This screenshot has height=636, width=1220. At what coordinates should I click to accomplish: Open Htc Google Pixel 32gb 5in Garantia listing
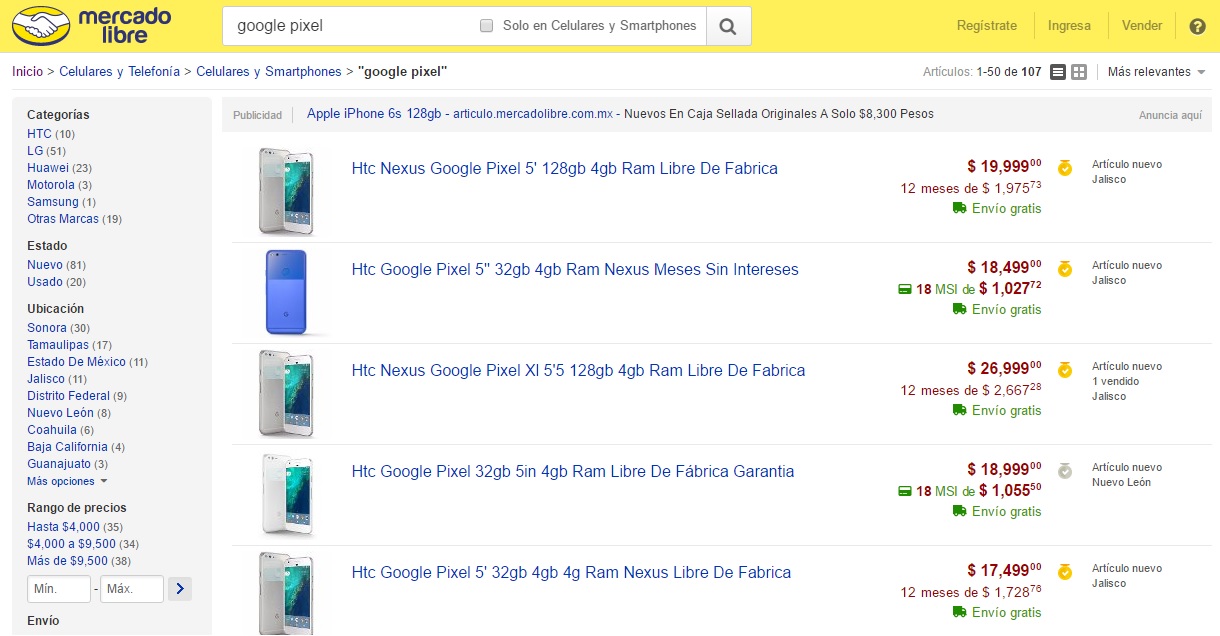point(573,471)
